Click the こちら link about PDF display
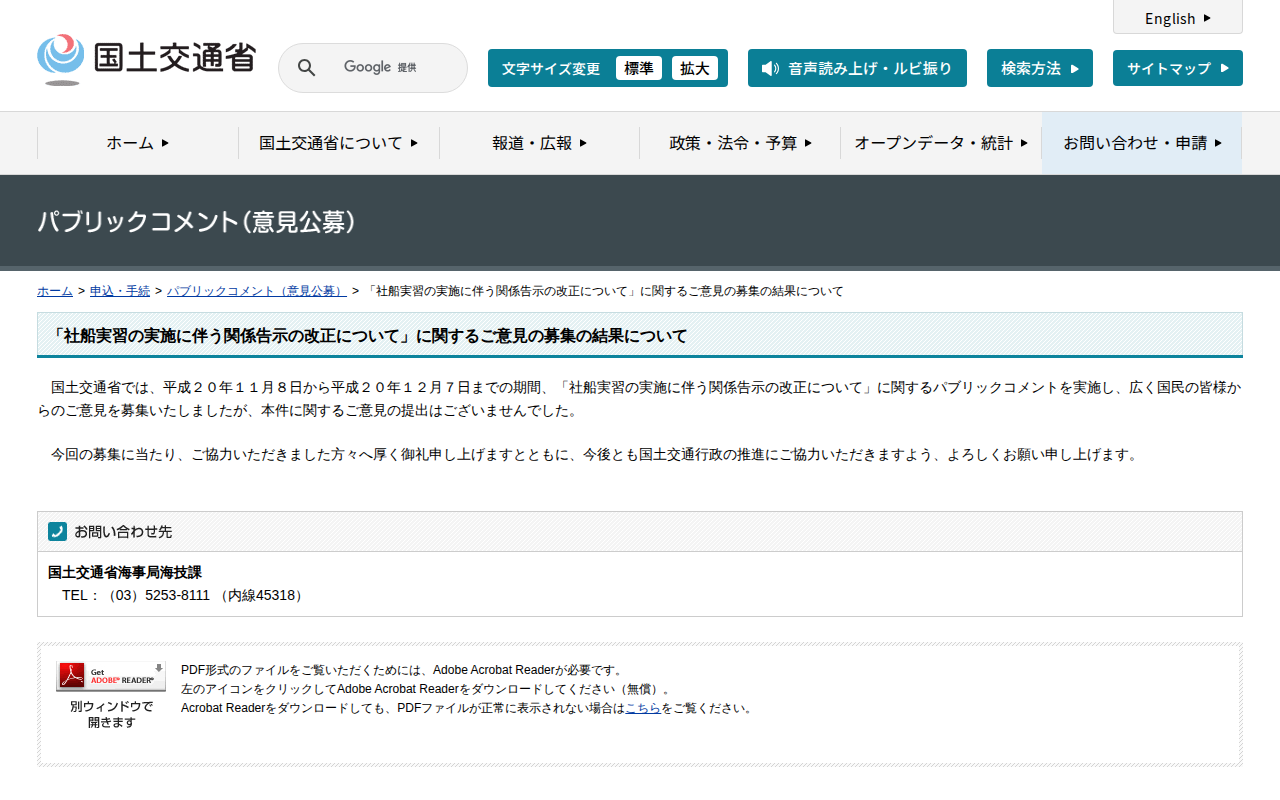This screenshot has width=1280, height=800. point(643,708)
